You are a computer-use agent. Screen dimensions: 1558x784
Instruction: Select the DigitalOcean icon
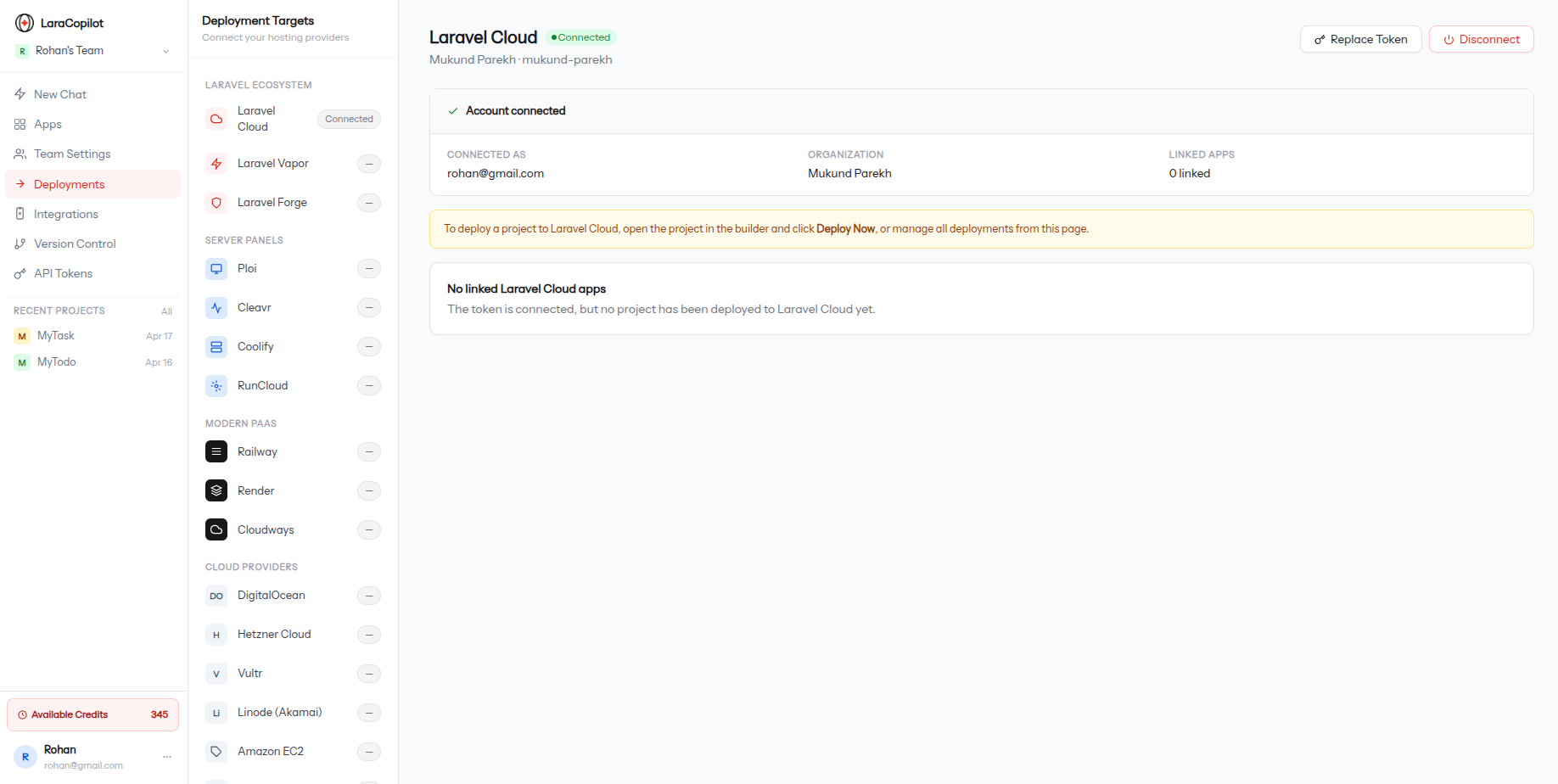pyautogui.click(x=216, y=595)
